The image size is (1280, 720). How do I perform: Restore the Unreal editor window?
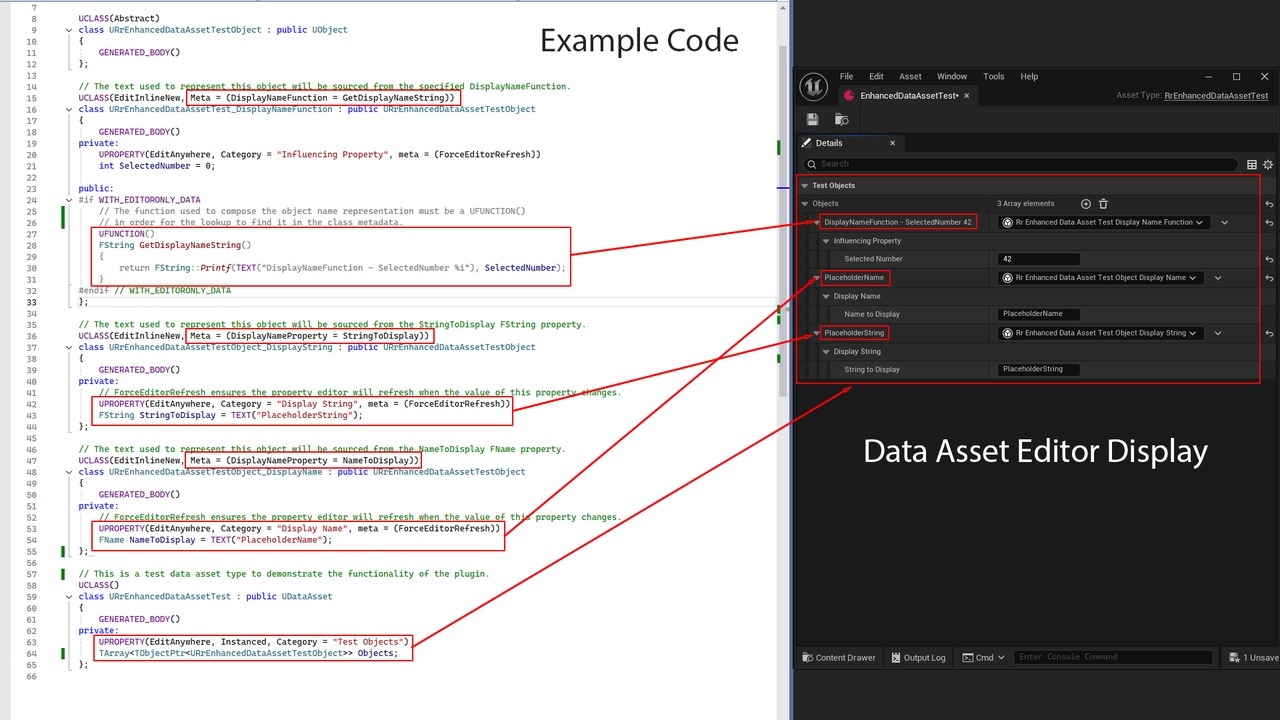pyautogui.click(x=1236, y=76)
